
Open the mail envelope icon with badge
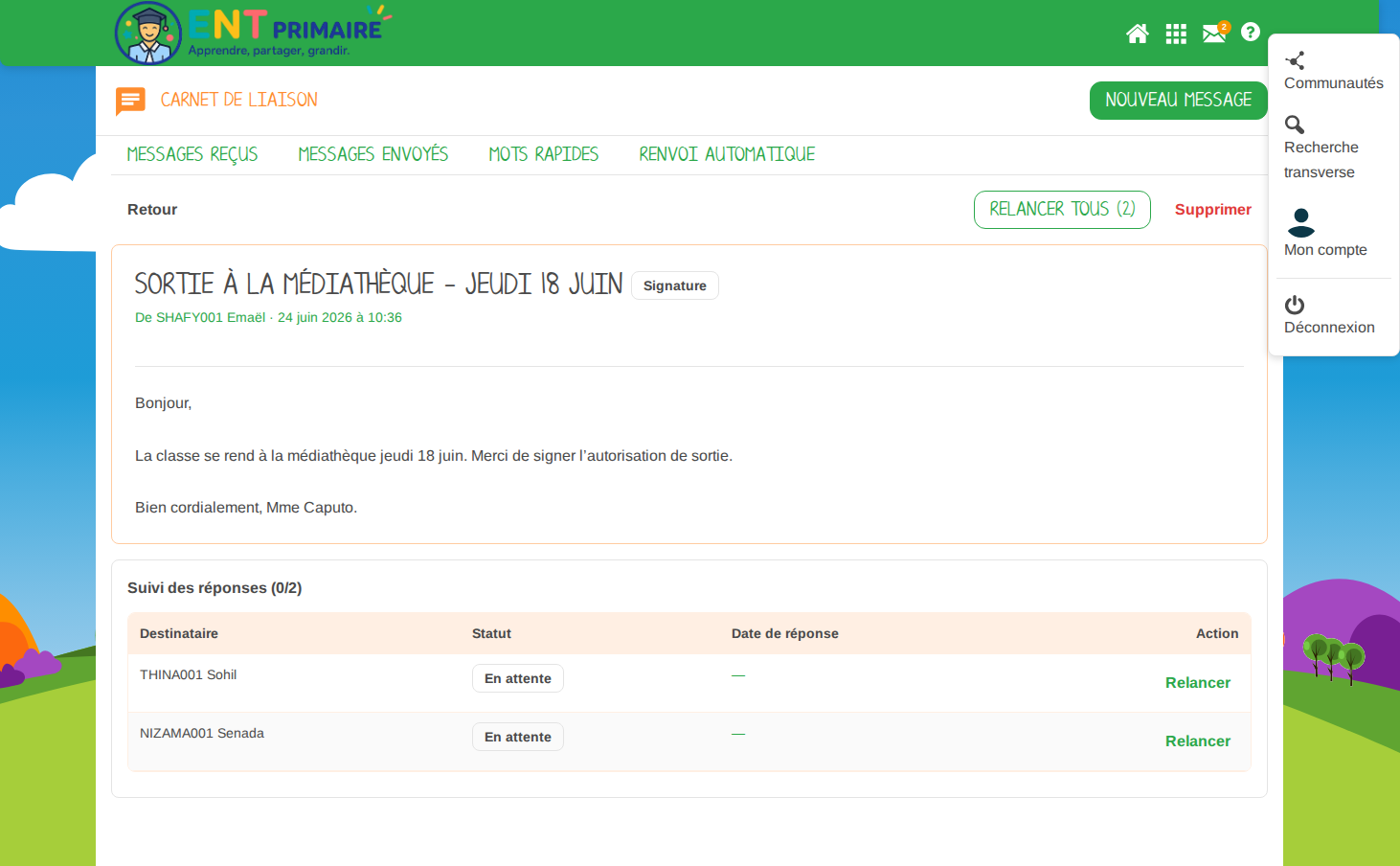pyautogui.click(x=1215, y=33)
